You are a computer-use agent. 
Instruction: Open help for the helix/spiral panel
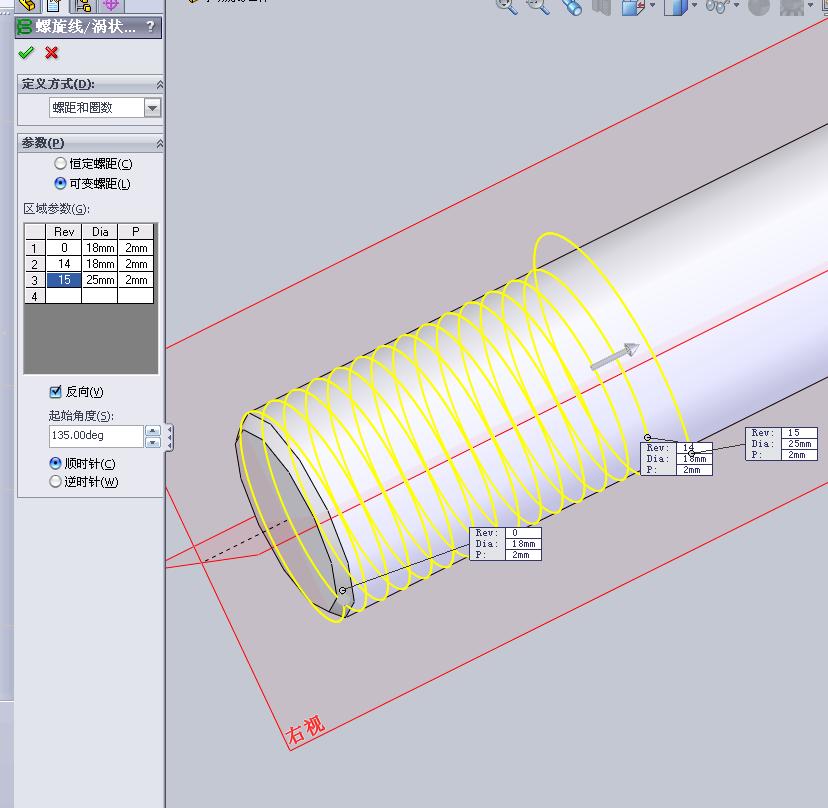click(150, 26)
